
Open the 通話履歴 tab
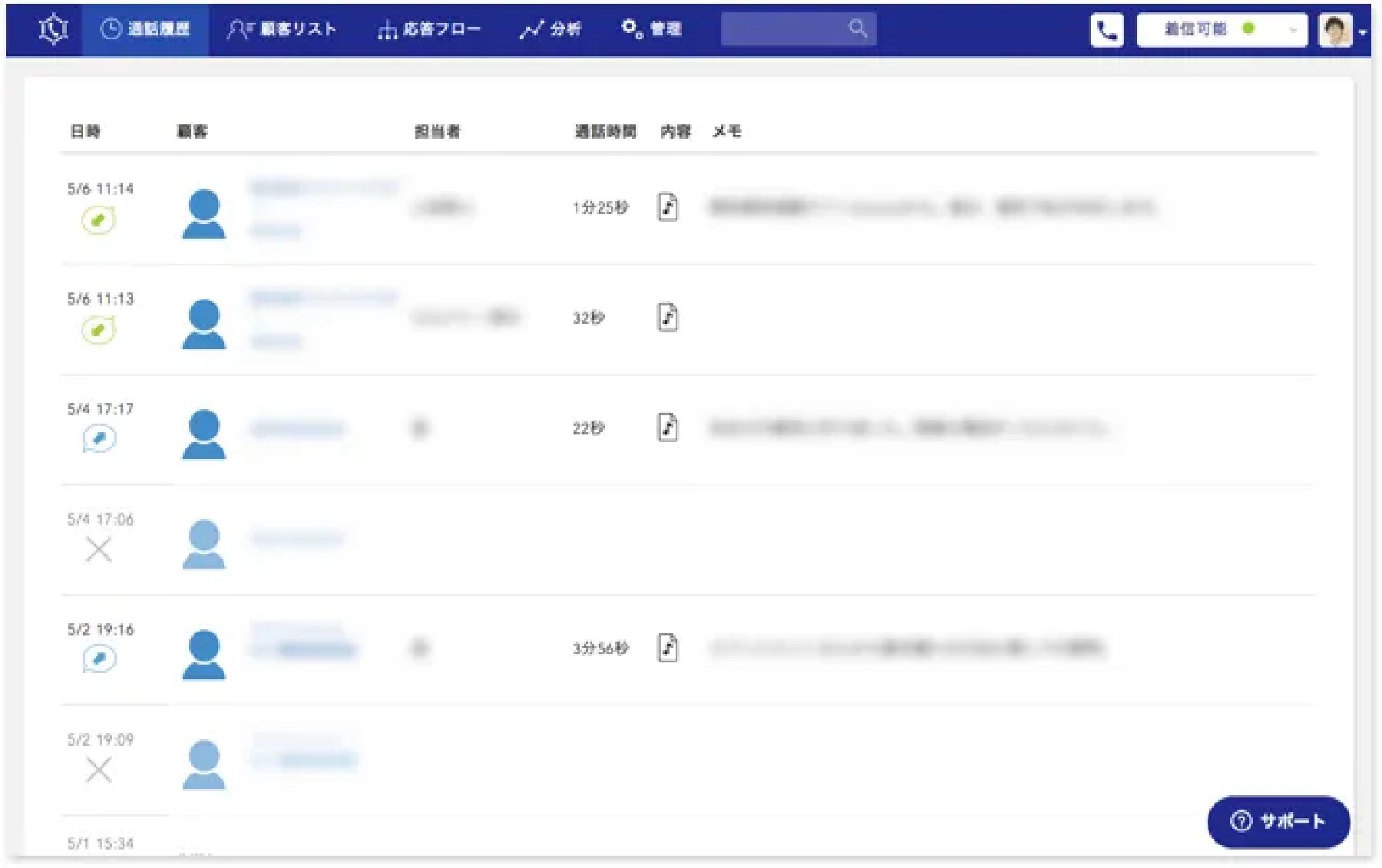click(145, 29)
